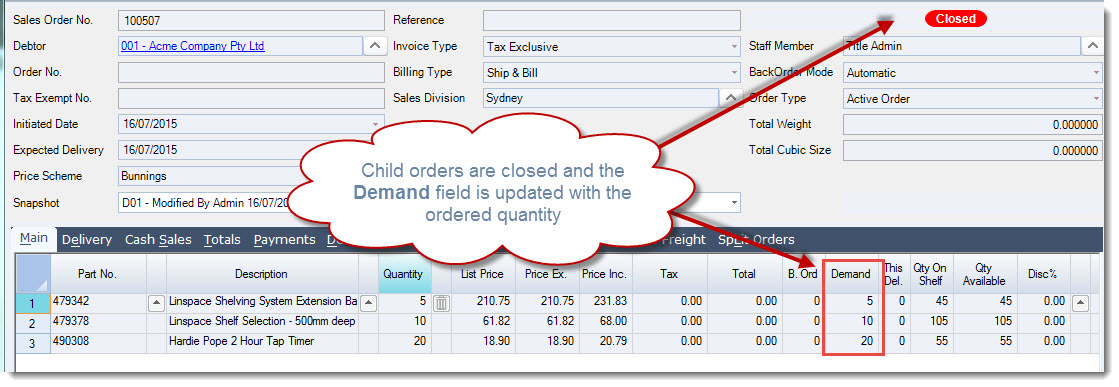The image size is (1119, 387).
Task: Click the Total column header
Action: 744,274
